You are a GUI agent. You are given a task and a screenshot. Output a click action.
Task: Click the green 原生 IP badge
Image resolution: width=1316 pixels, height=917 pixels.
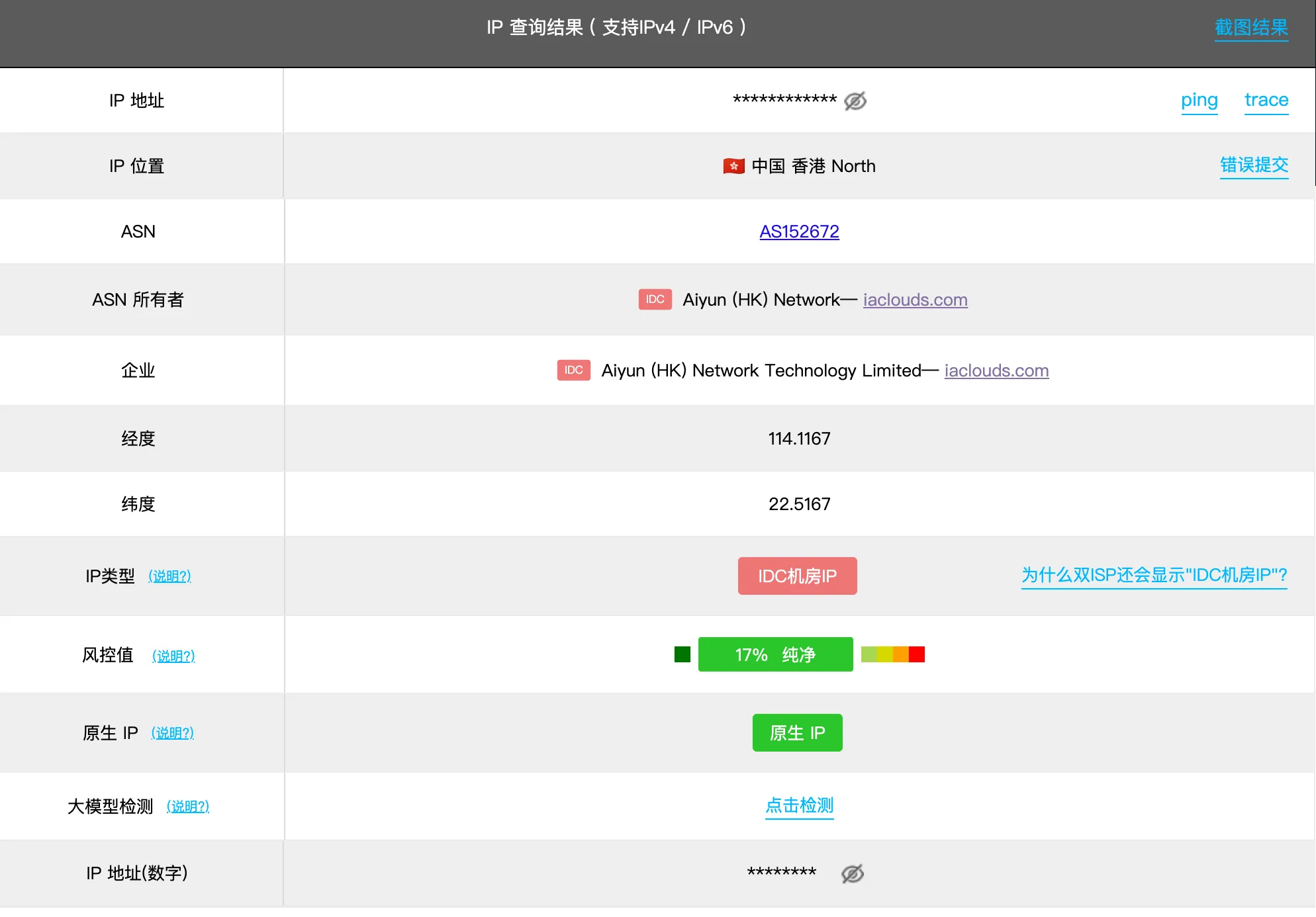[x=797, y=732]
